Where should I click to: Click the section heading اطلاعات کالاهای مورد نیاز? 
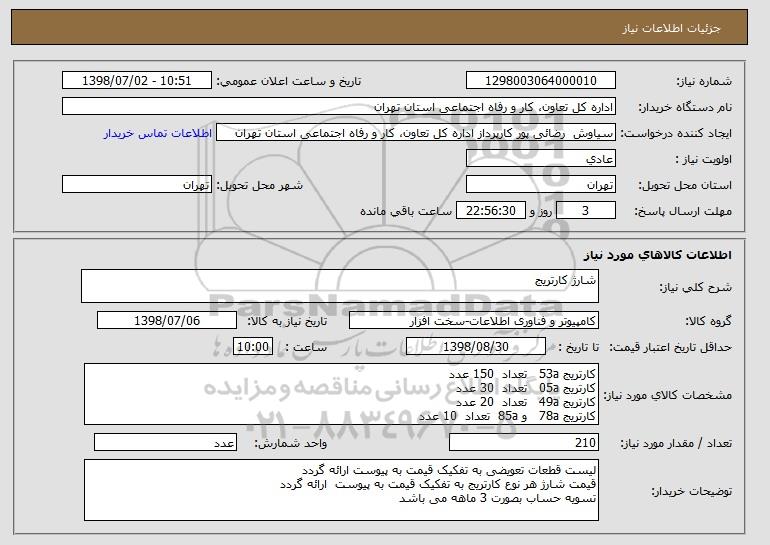coord(658,254)
